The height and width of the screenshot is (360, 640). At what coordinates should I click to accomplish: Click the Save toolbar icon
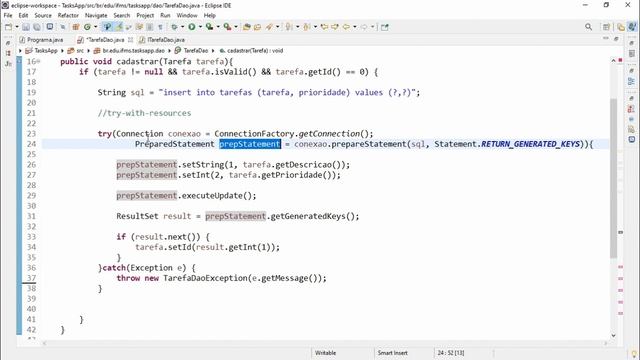(x=26, y=27)
